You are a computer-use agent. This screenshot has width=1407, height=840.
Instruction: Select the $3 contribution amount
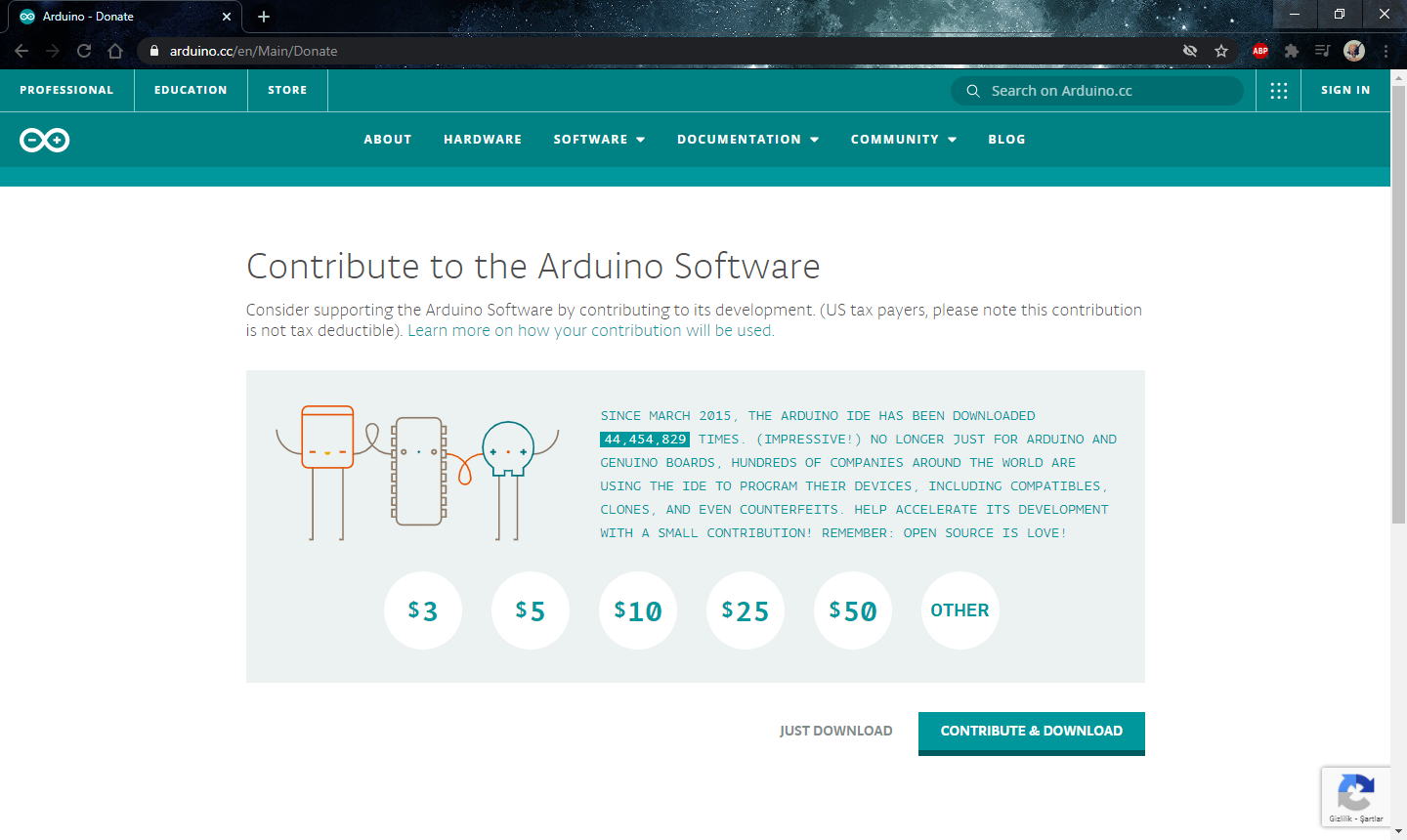click(x=423, y=610)
